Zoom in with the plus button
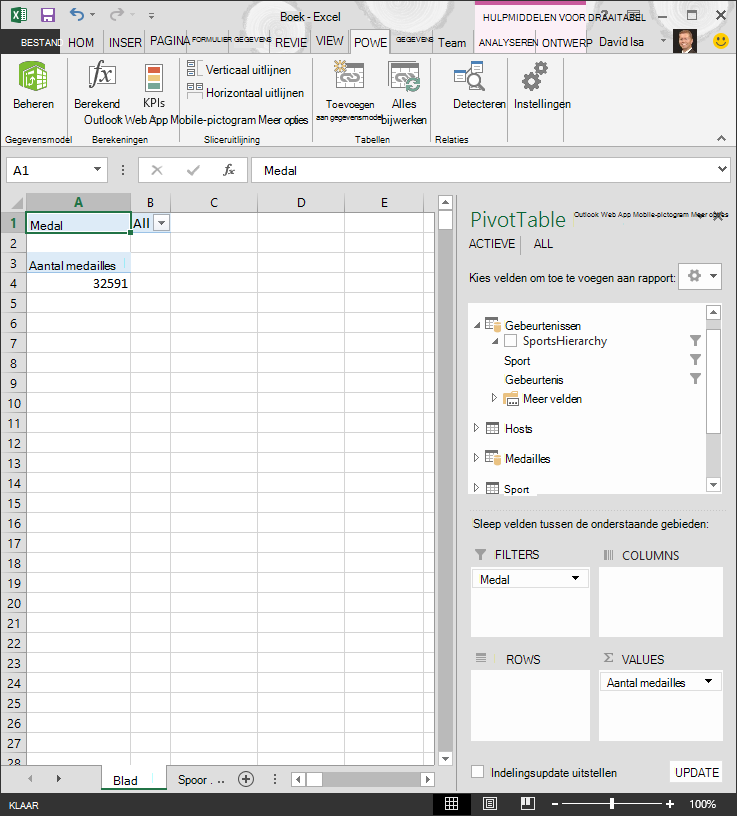 [x=670, y=804]
